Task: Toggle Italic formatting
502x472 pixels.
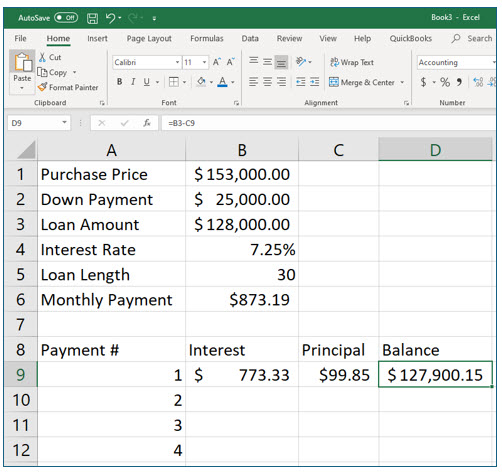Action: [x=133, y=82]
